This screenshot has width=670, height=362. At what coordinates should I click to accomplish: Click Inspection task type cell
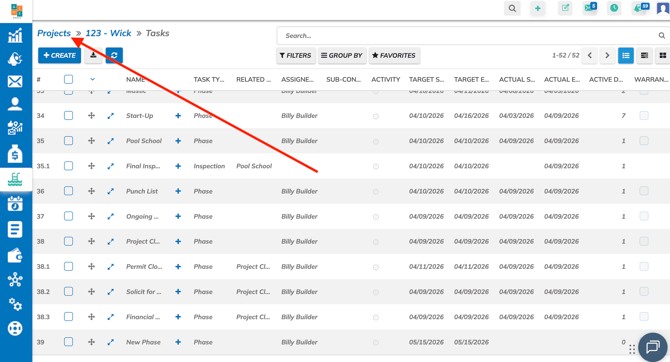pos(209,166)
